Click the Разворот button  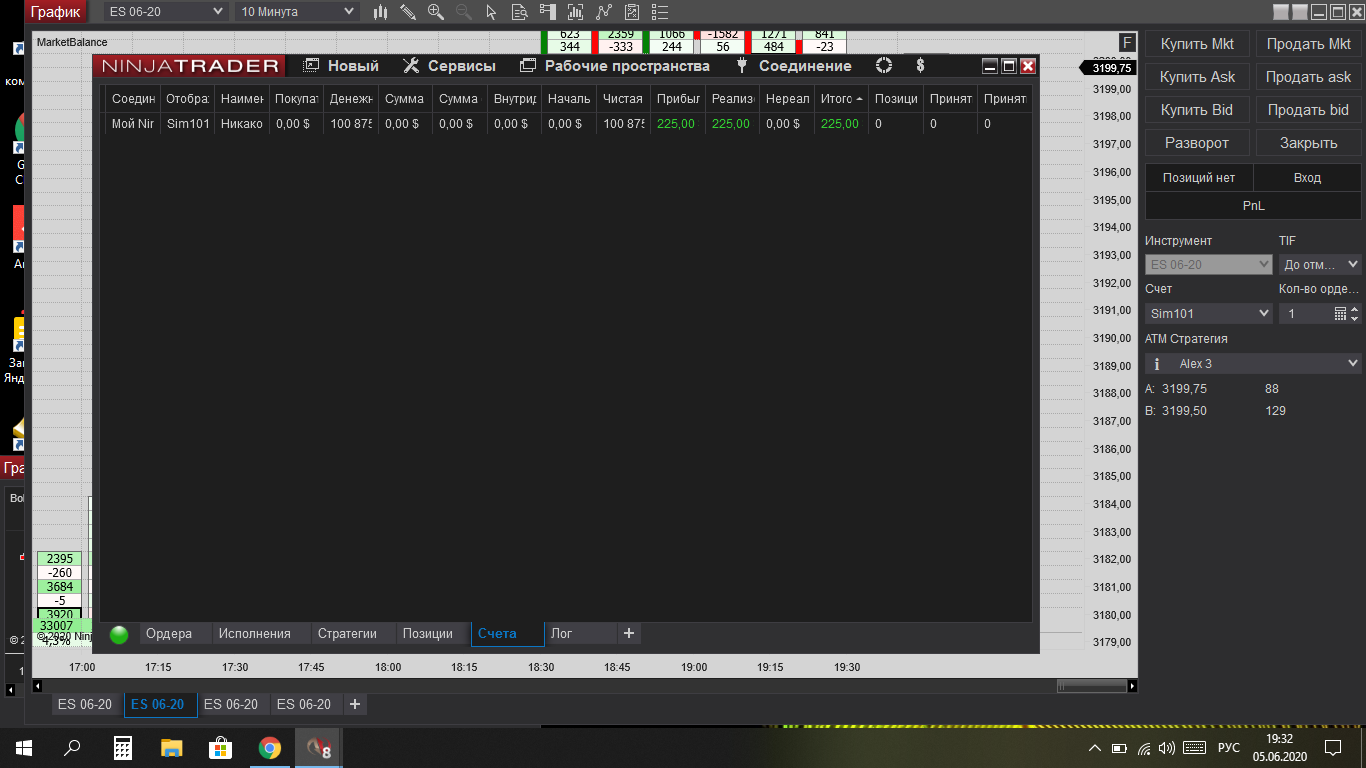pos(1197,143)
